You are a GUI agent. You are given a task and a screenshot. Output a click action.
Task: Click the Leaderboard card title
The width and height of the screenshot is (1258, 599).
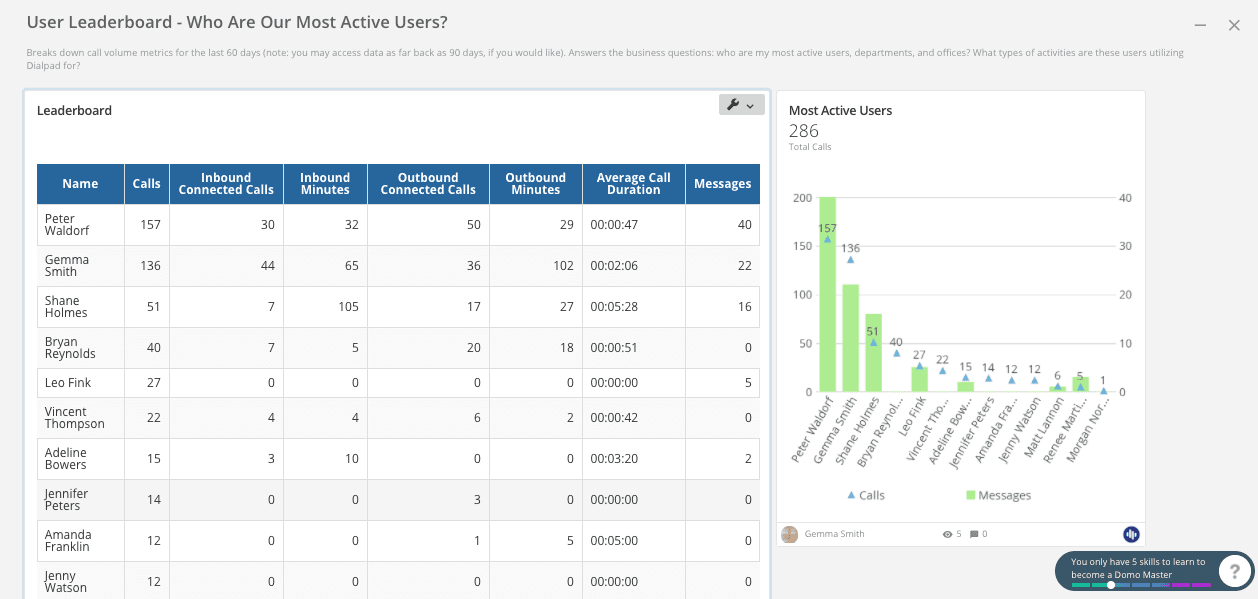[x=74, y=110]
